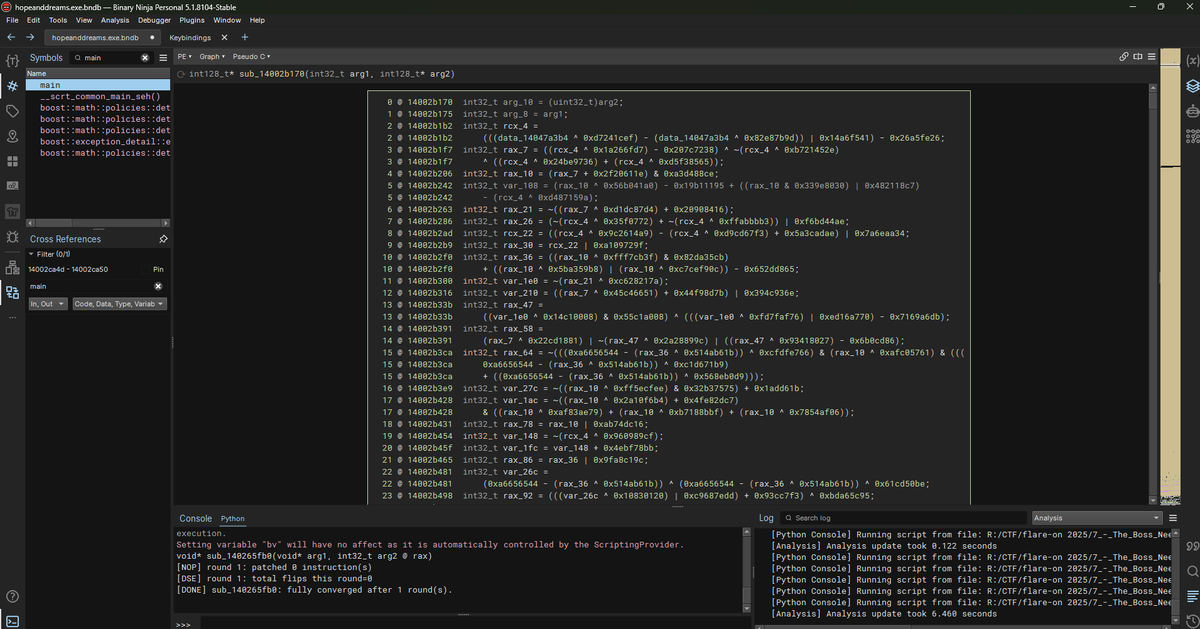The height and width of the screenshot is (629, 1200).
Task: Click the quotes icon beside Log
Action: point(1192,545)
